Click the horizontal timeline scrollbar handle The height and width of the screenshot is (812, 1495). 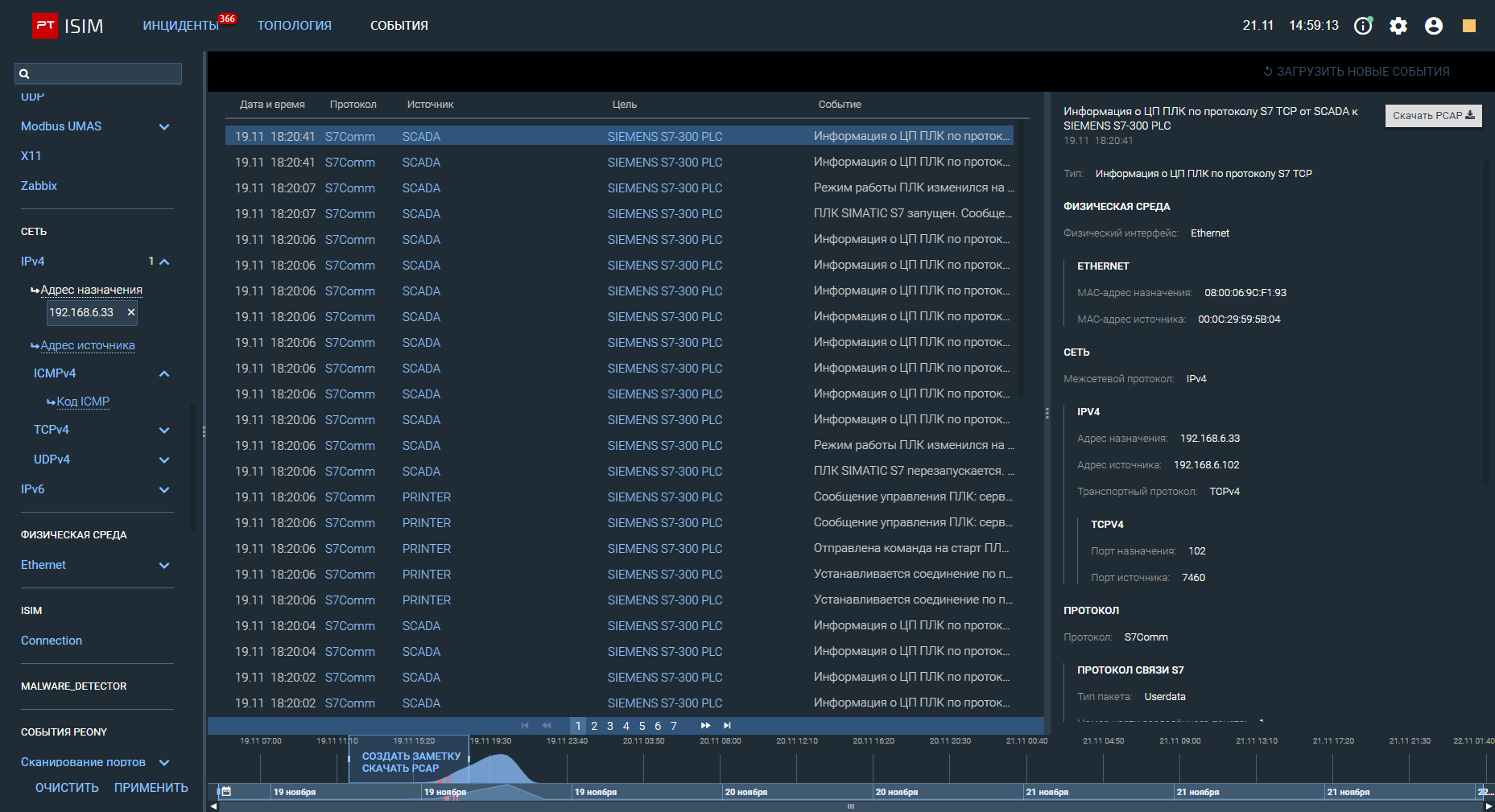[850, 806]
